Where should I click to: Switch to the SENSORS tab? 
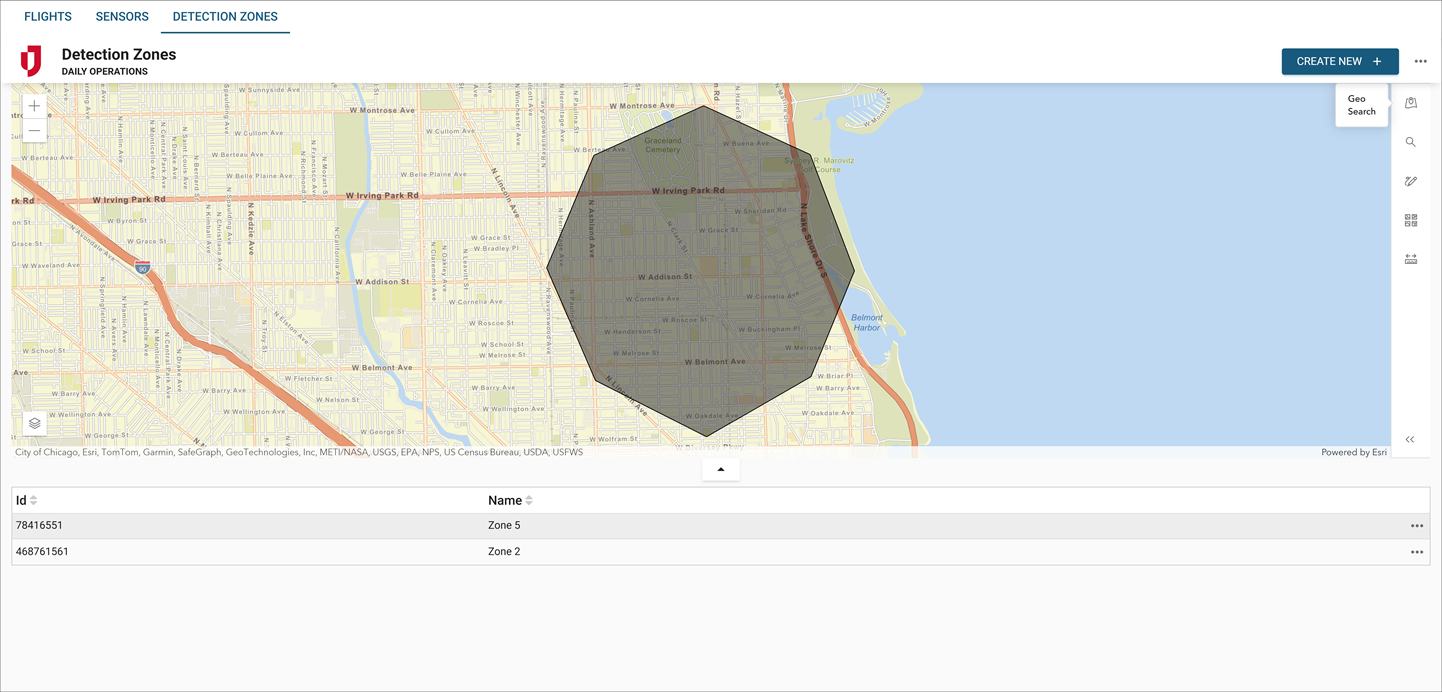(122, 16)
